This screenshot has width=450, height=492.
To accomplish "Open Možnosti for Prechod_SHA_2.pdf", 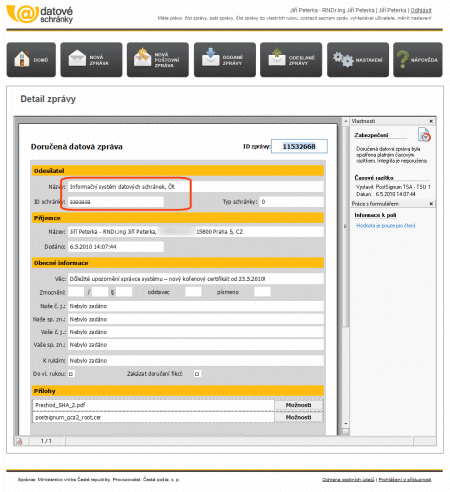I will 299,405.
